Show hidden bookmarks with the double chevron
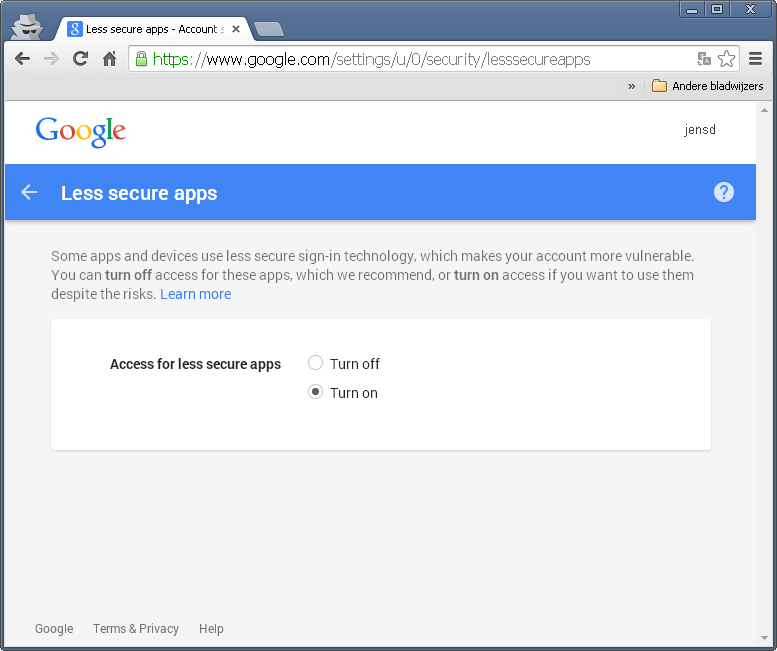The image size is (777, 651). tap(631, 86)
